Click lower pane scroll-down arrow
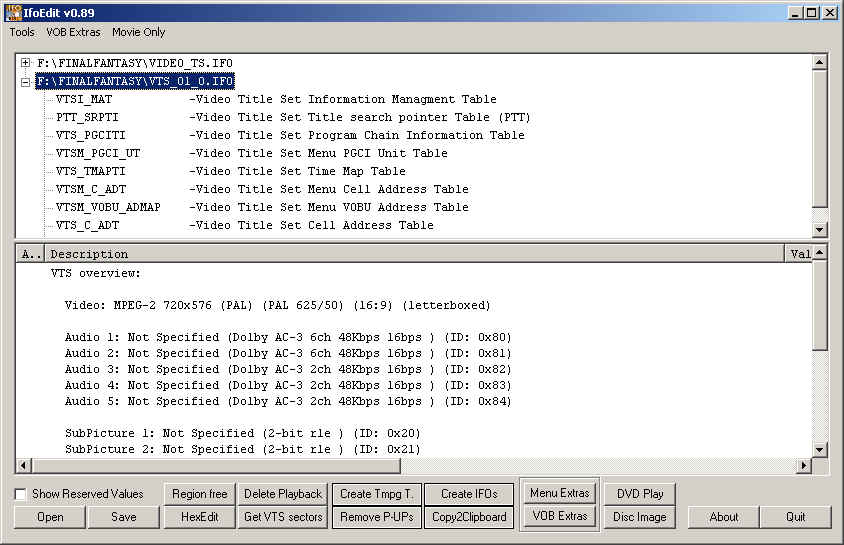The height and width of the screenshot is (545, 844). (x=819, y=450)
